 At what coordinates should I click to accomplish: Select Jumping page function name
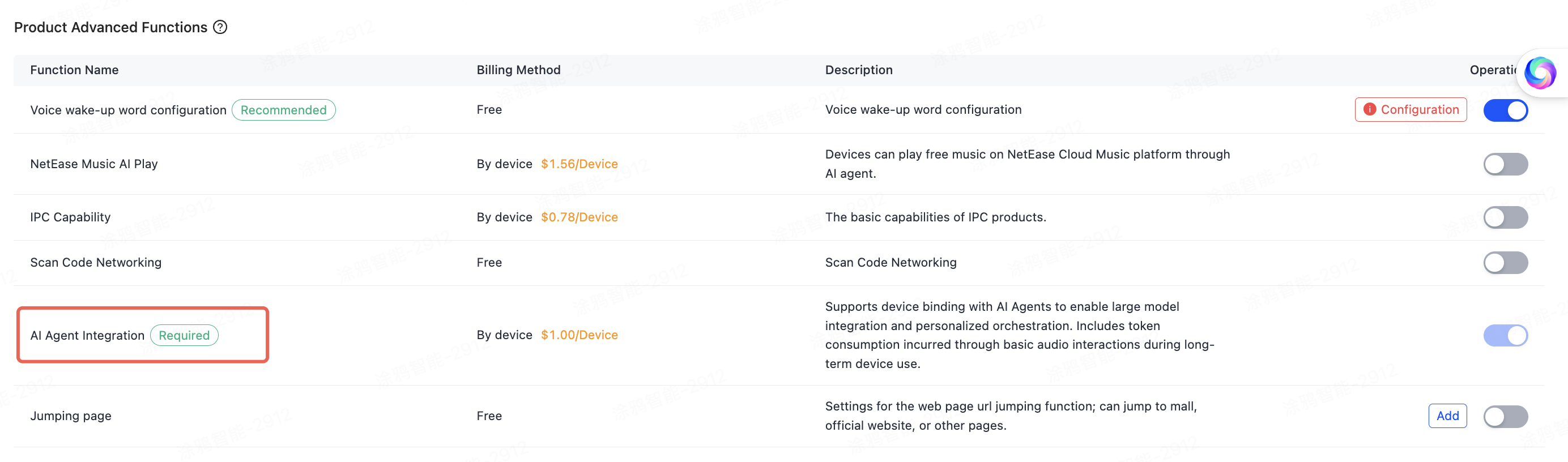(71, 416)
